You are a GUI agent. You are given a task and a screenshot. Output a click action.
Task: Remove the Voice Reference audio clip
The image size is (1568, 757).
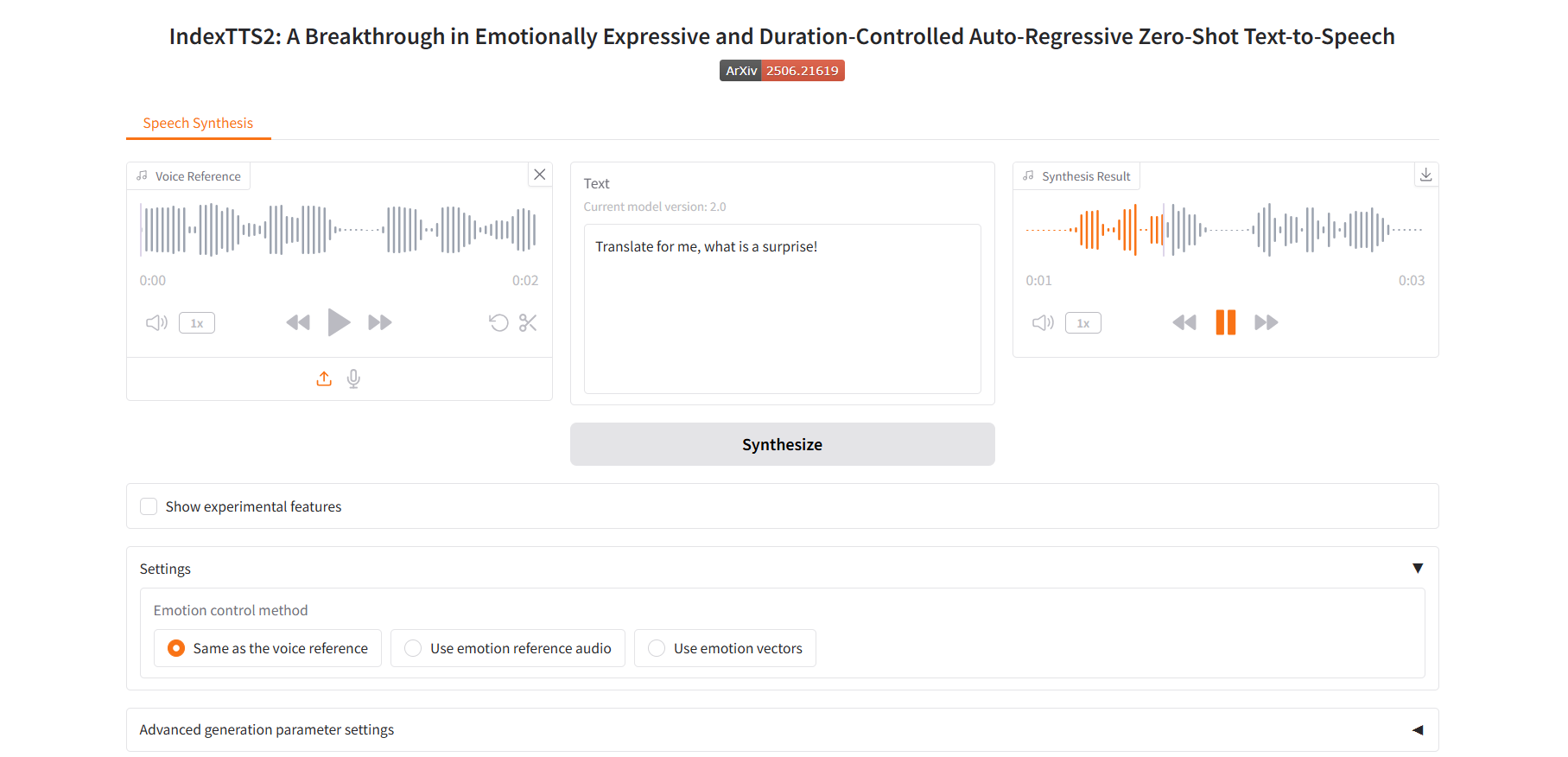coord(540,175)
